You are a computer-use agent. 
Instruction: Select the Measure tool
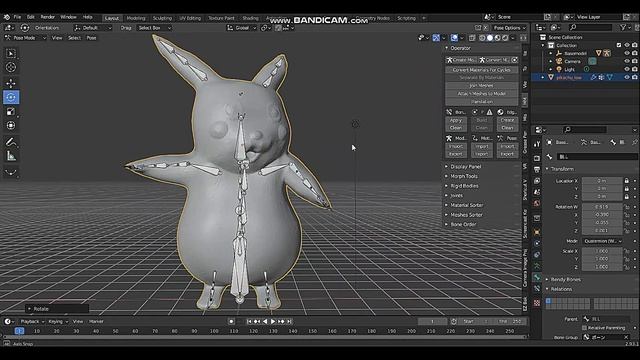(x=11, y=156)
